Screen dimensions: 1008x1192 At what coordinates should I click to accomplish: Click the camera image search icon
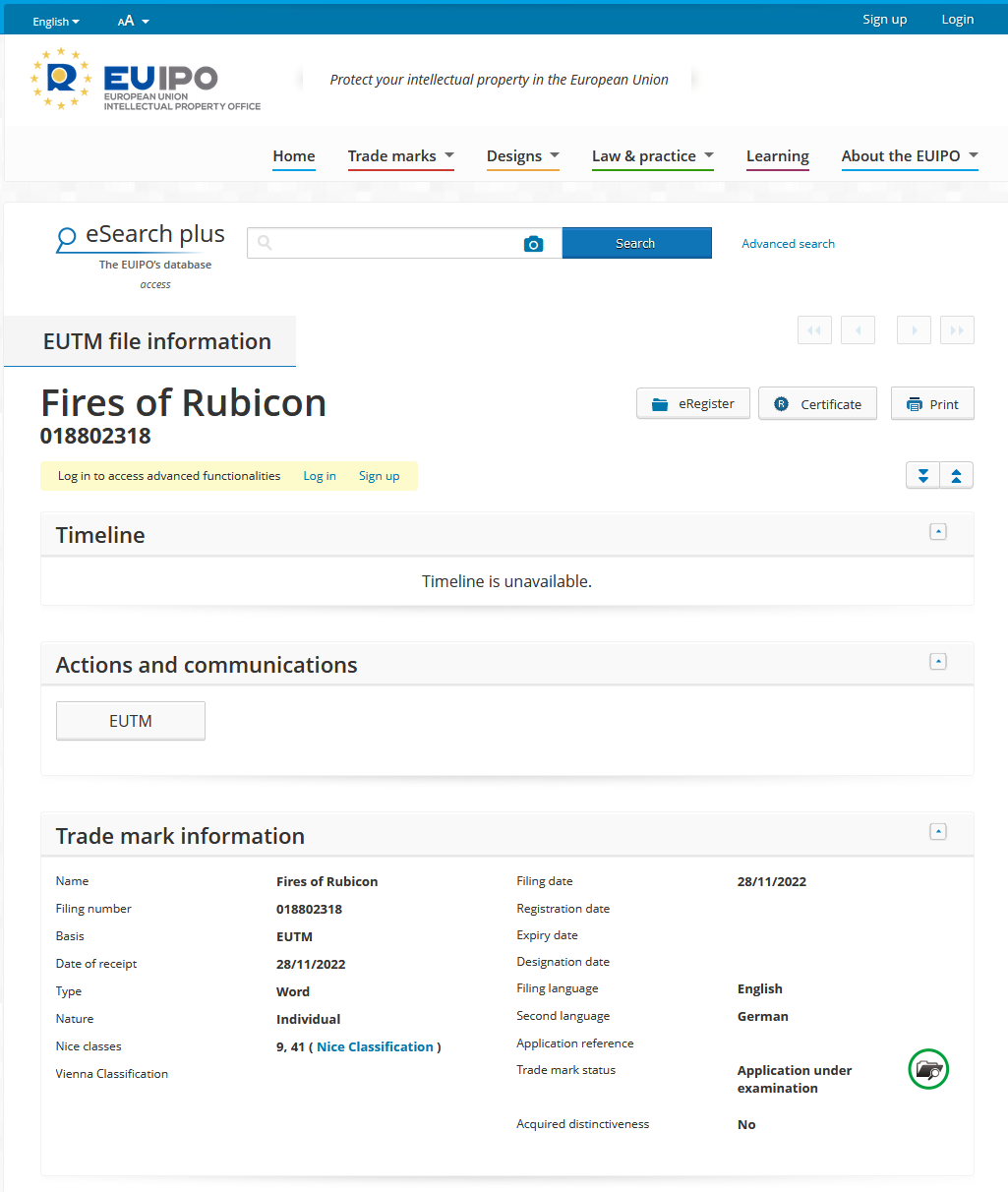coord(533,243)
